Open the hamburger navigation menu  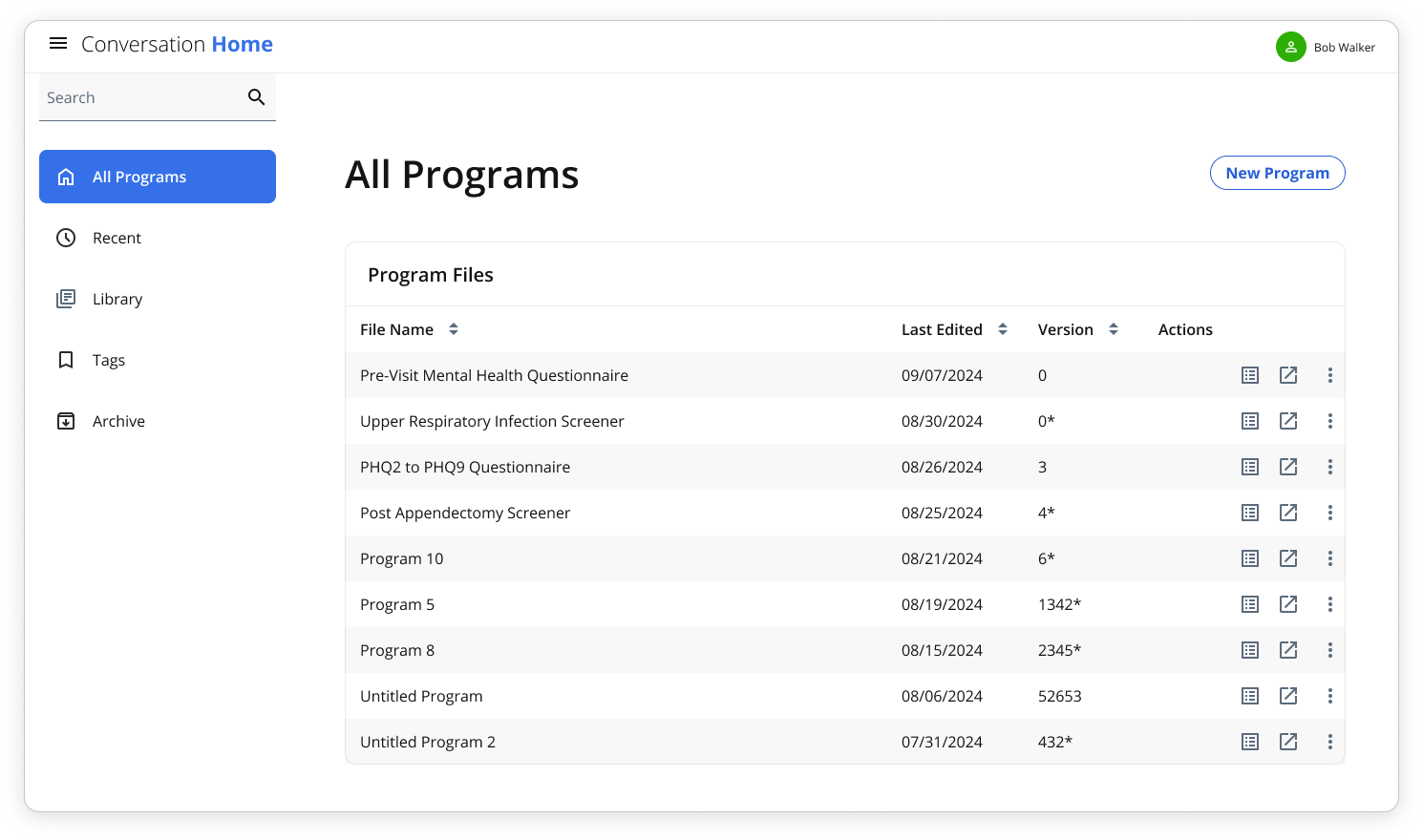[x=58, y=43]
